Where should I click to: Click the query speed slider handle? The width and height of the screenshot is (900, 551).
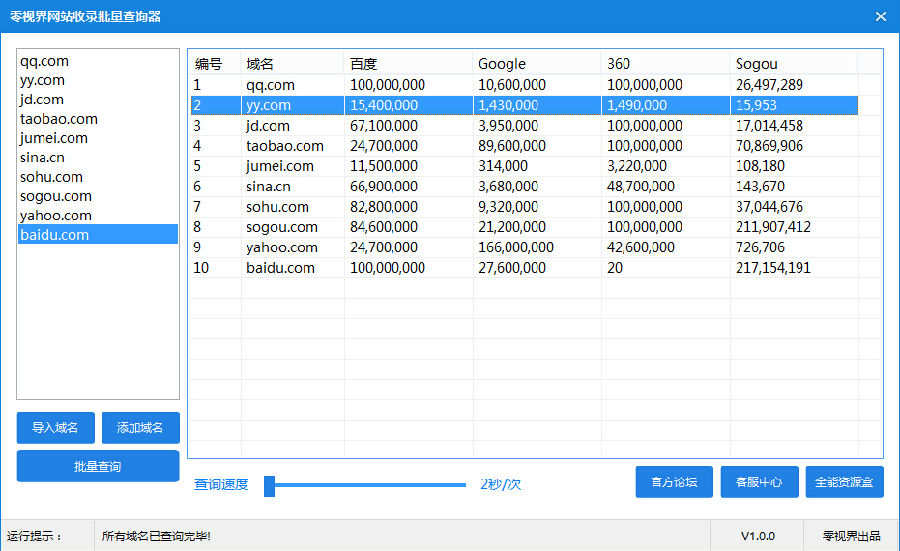pyautogui.click(x=269, y=486)
